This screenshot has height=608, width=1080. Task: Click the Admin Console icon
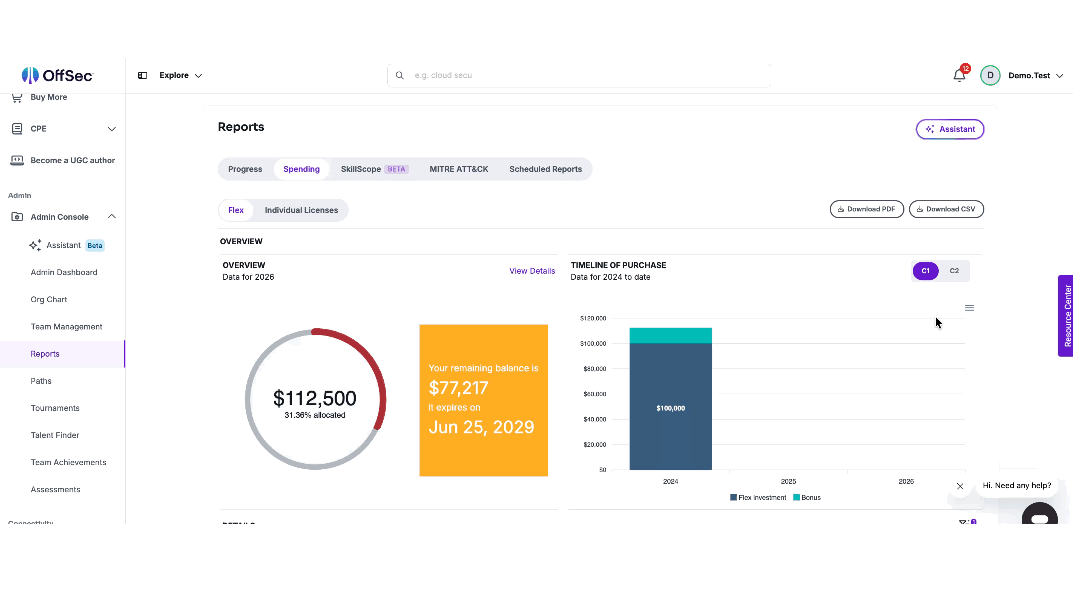coord(17,217)
